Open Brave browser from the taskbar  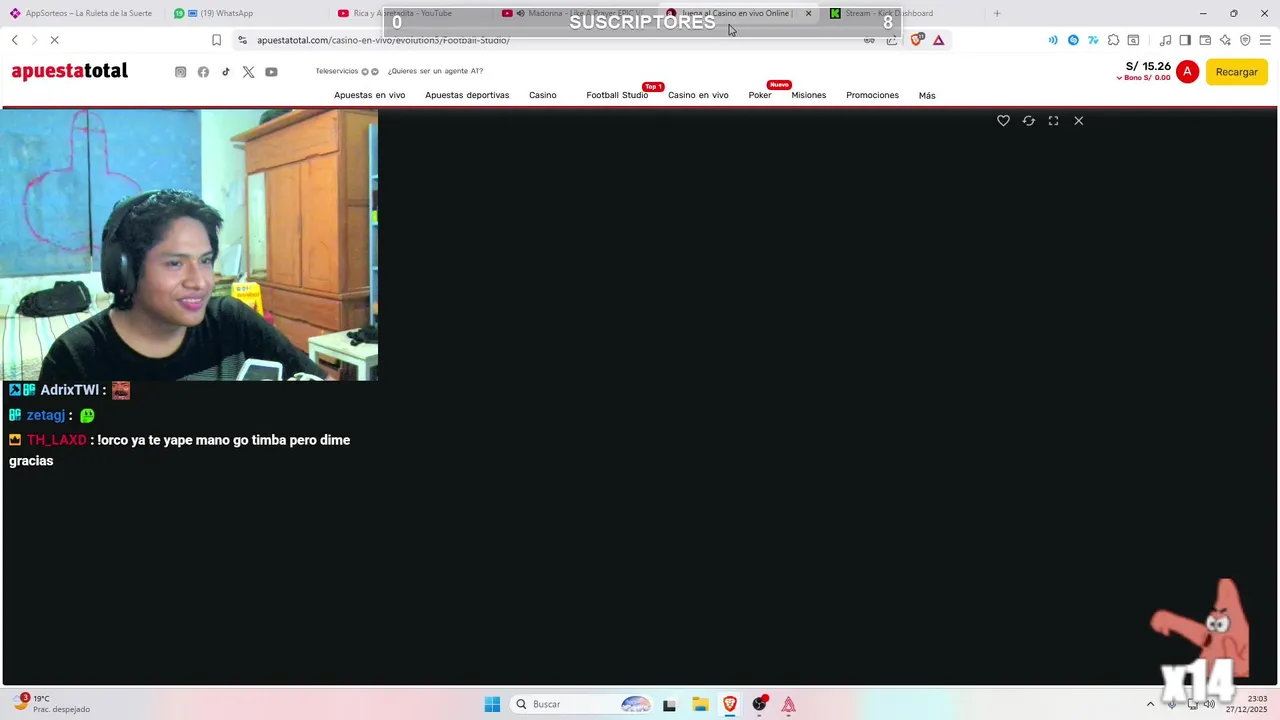tap(730, 704)
